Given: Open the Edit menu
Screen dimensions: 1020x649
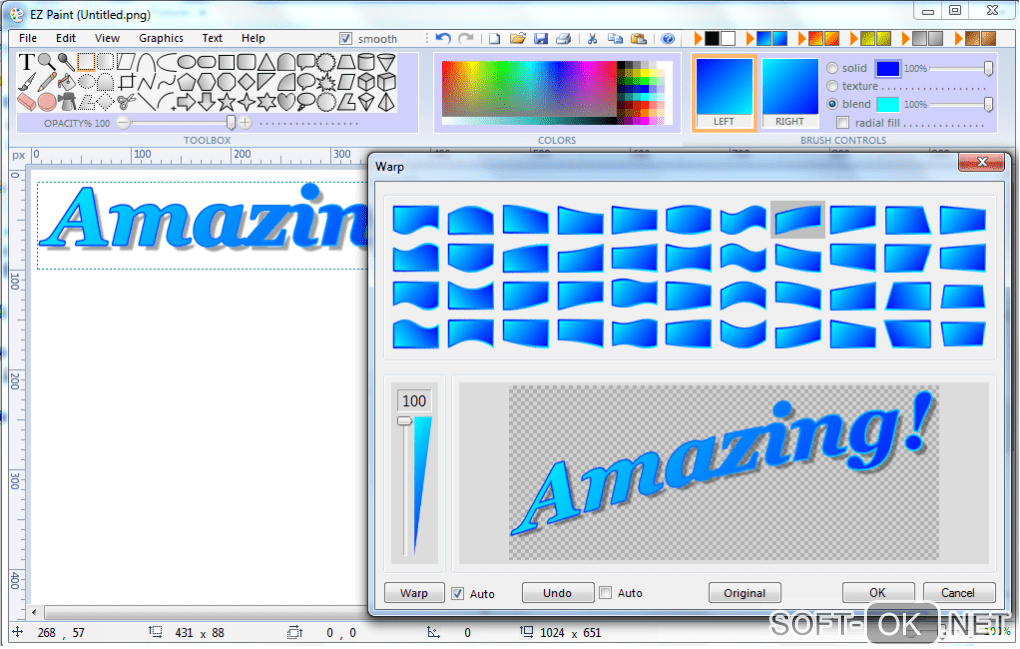Looking at the screenshot, I should coord(66,38).
